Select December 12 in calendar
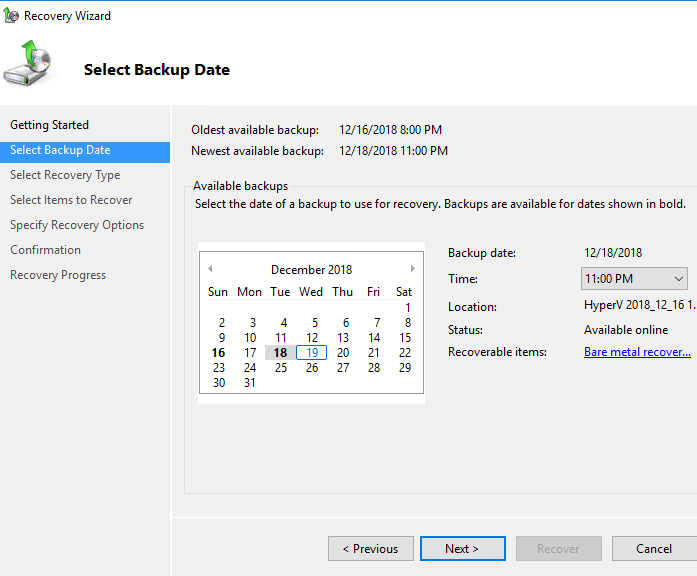This screenshot has height=576, width=697. click(312, 338)
